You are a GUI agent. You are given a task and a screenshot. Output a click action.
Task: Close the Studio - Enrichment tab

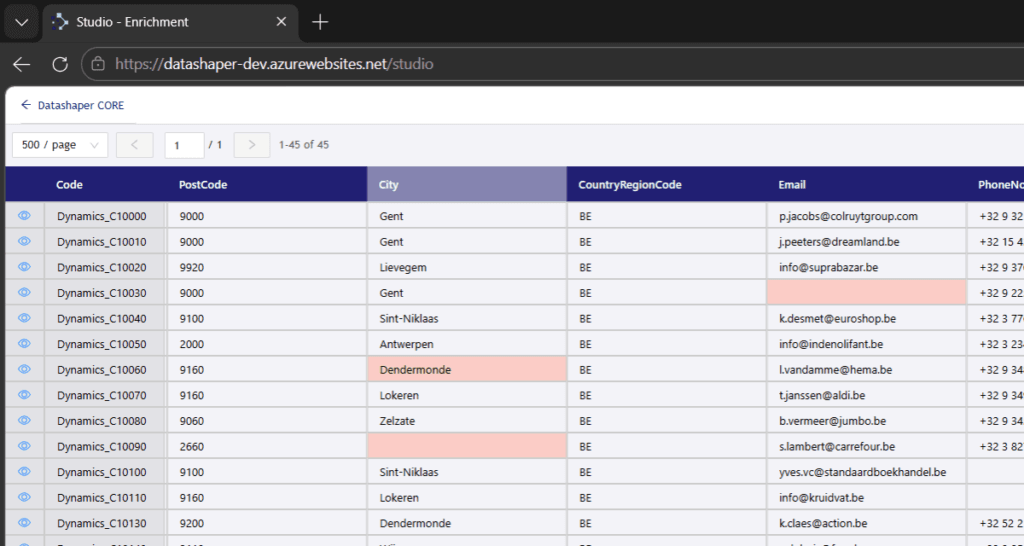pyautogui.click(x=281, y=22)
